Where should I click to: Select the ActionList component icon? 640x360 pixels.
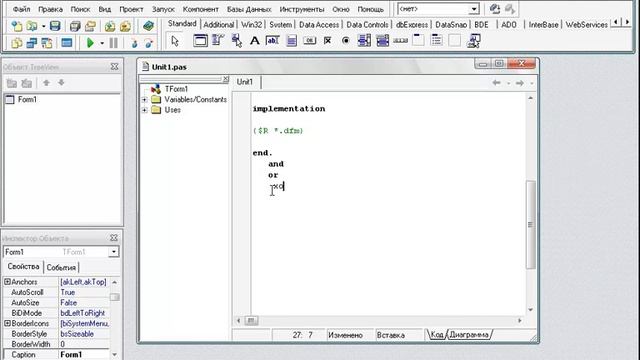[x=473, y=40]
